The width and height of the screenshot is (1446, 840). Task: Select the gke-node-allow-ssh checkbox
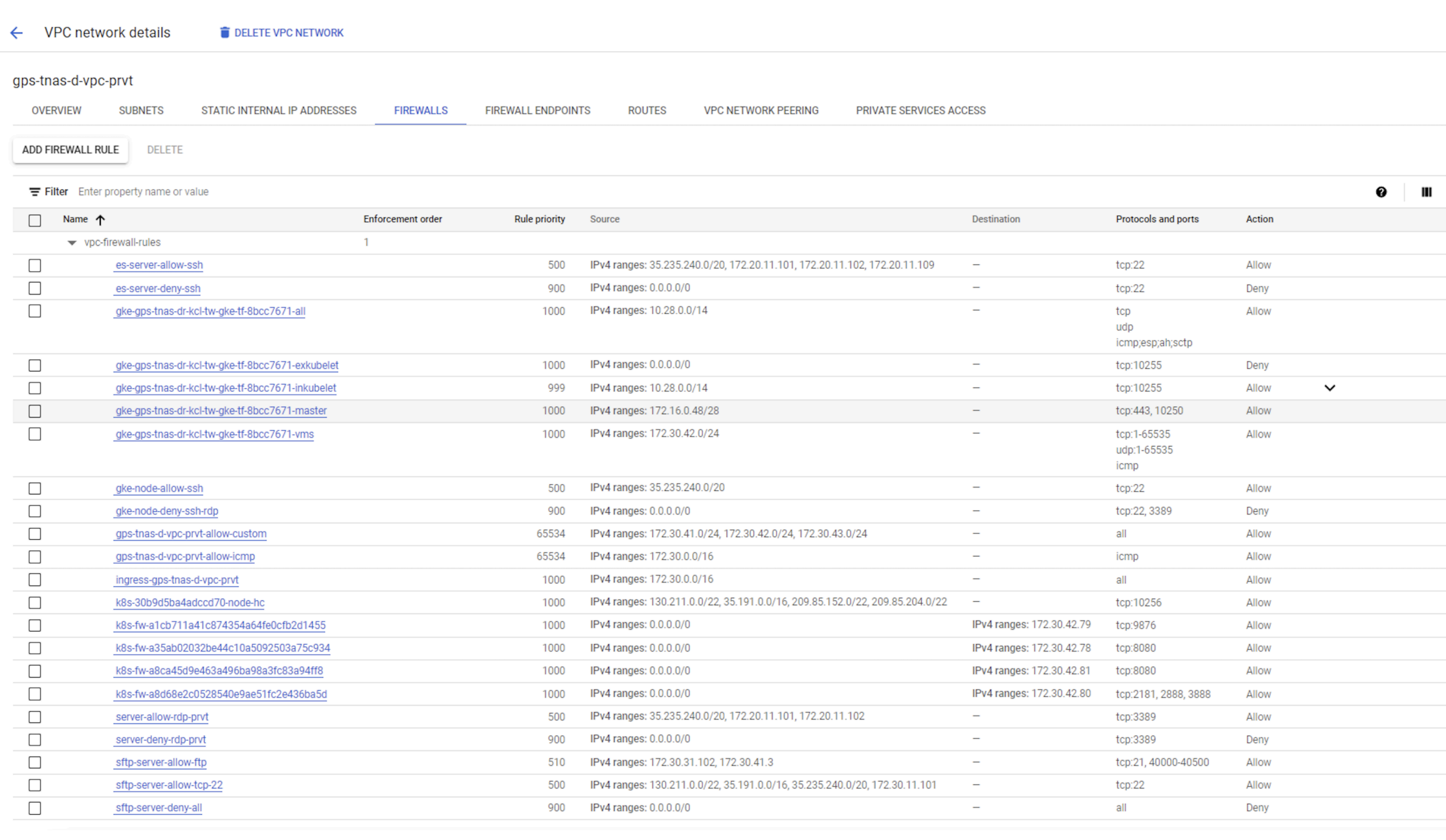point(35,489)
